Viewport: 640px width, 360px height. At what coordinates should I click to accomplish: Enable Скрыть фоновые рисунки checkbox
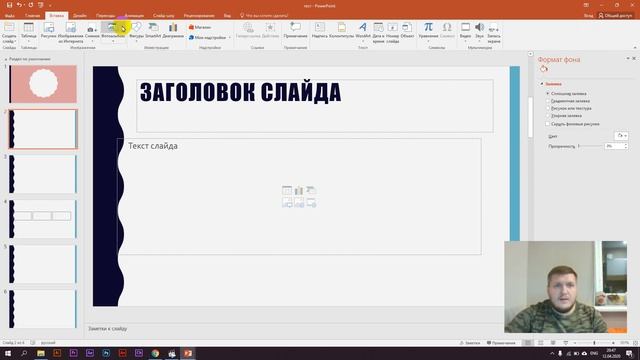[548, 124]
